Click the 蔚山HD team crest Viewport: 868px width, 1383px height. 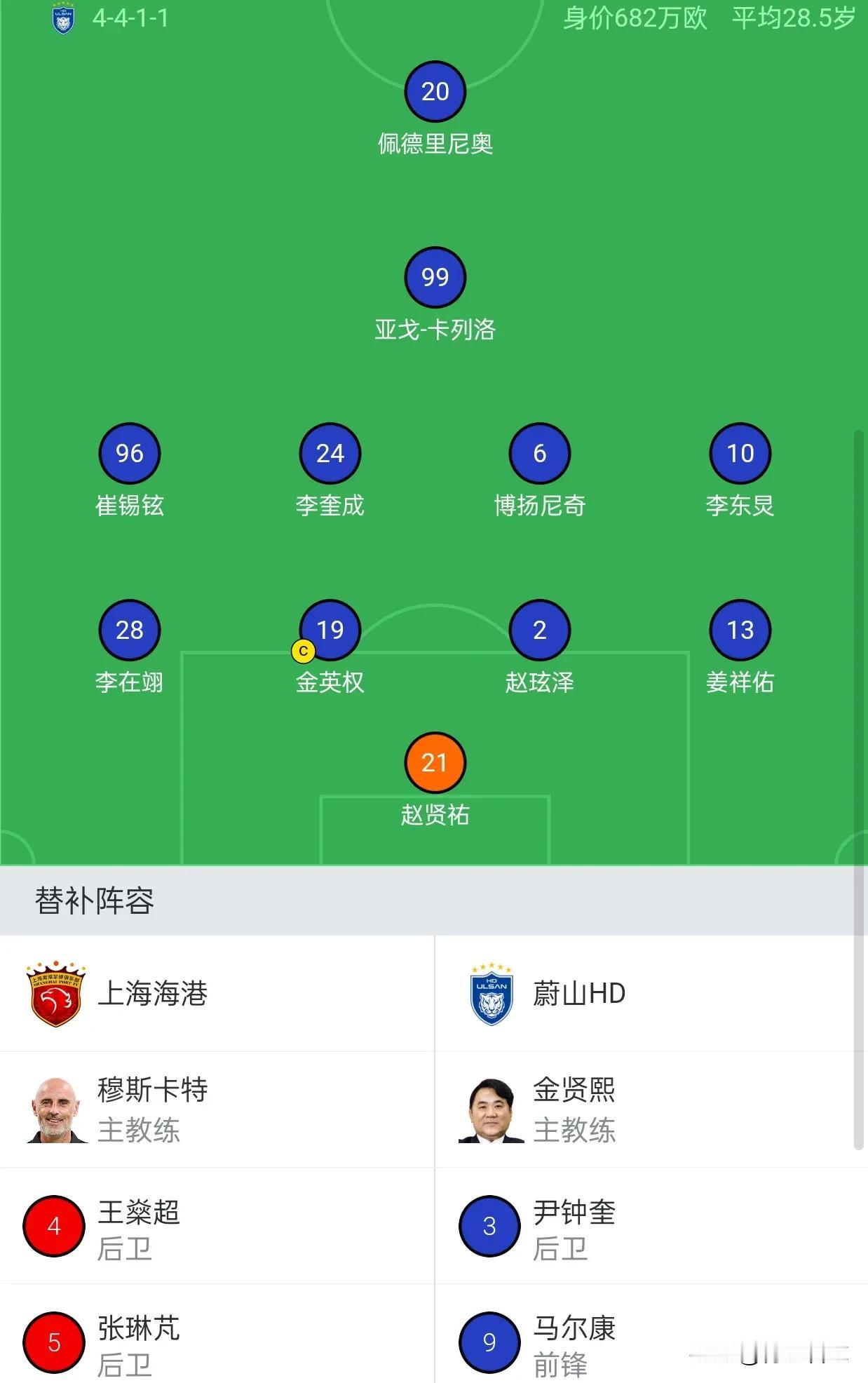(489, 996)
